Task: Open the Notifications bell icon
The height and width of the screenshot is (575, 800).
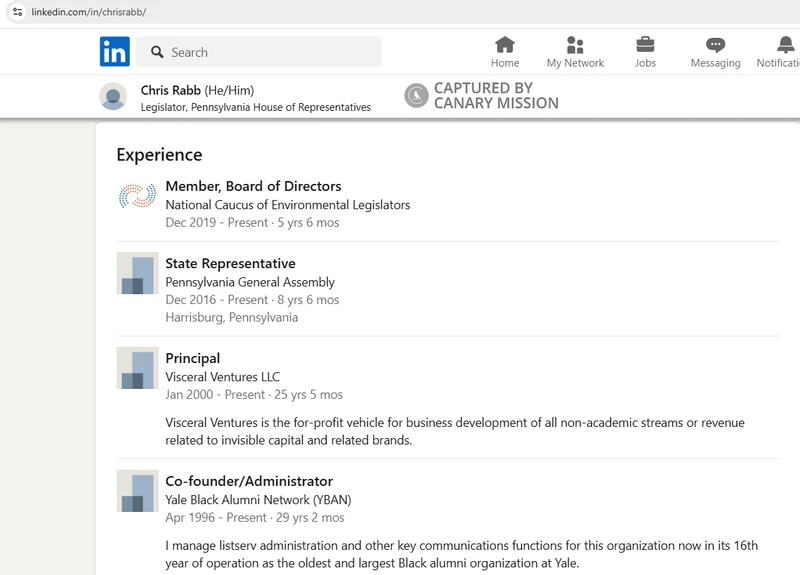Action: tap(786, 45)
